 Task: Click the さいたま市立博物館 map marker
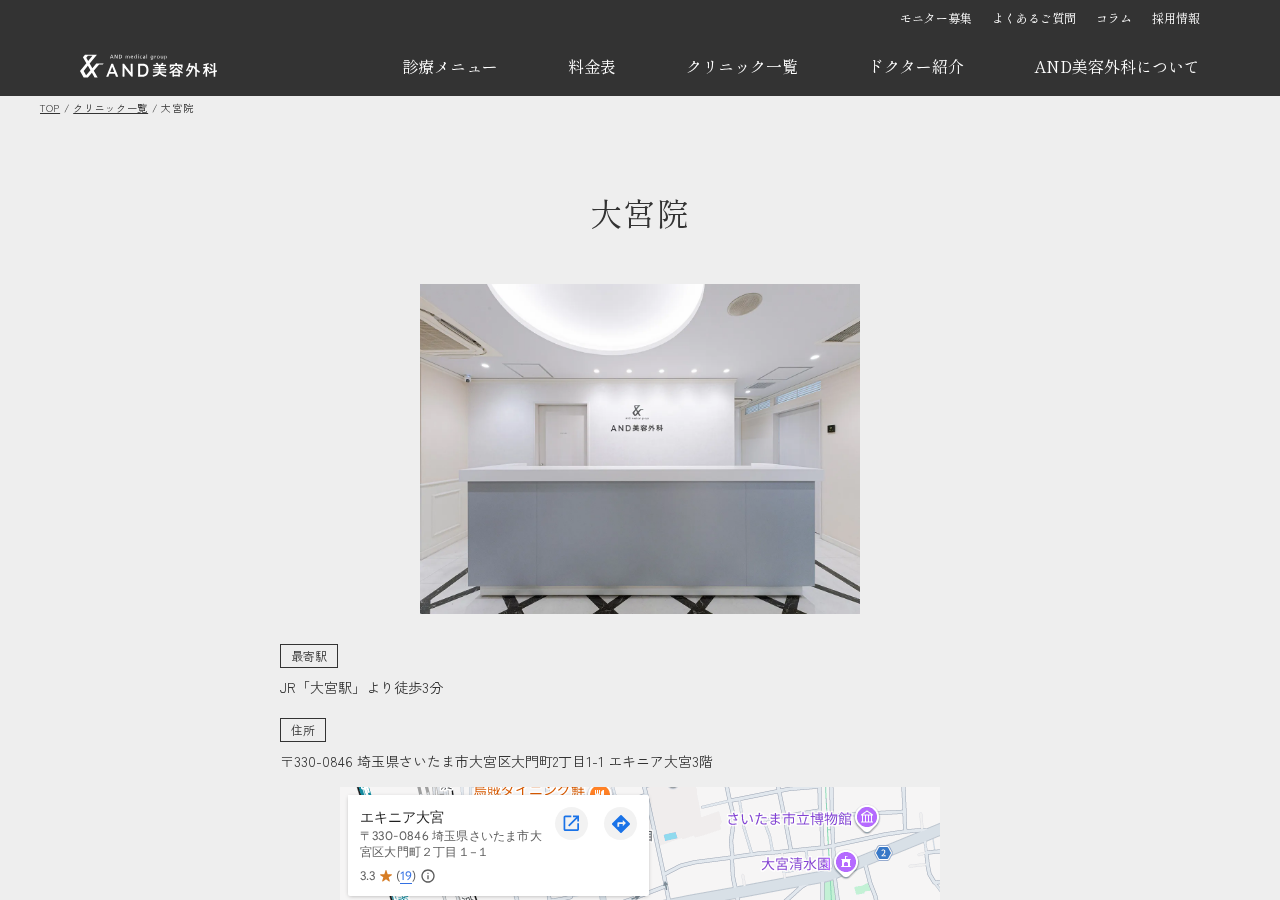click(867, 818)
